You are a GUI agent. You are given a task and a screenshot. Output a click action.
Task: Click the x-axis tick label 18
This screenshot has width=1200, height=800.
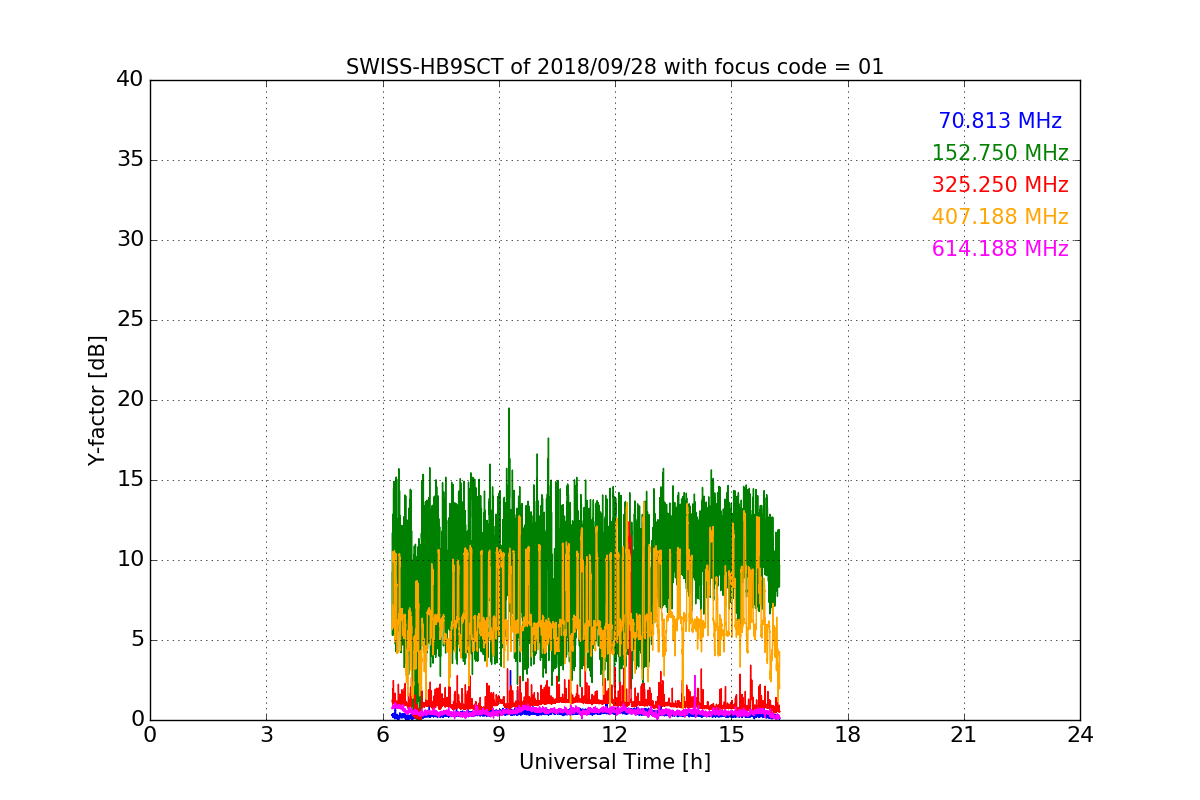848,734
